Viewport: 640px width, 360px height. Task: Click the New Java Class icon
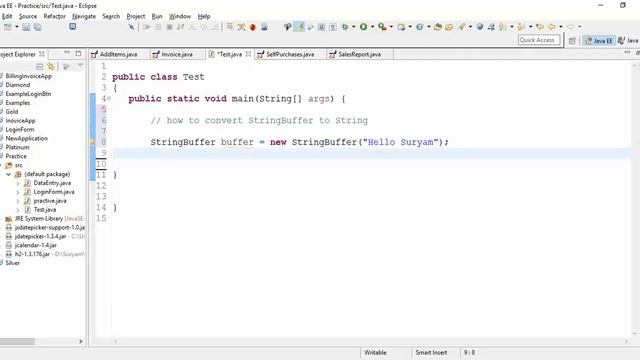[x=420, y=27]
